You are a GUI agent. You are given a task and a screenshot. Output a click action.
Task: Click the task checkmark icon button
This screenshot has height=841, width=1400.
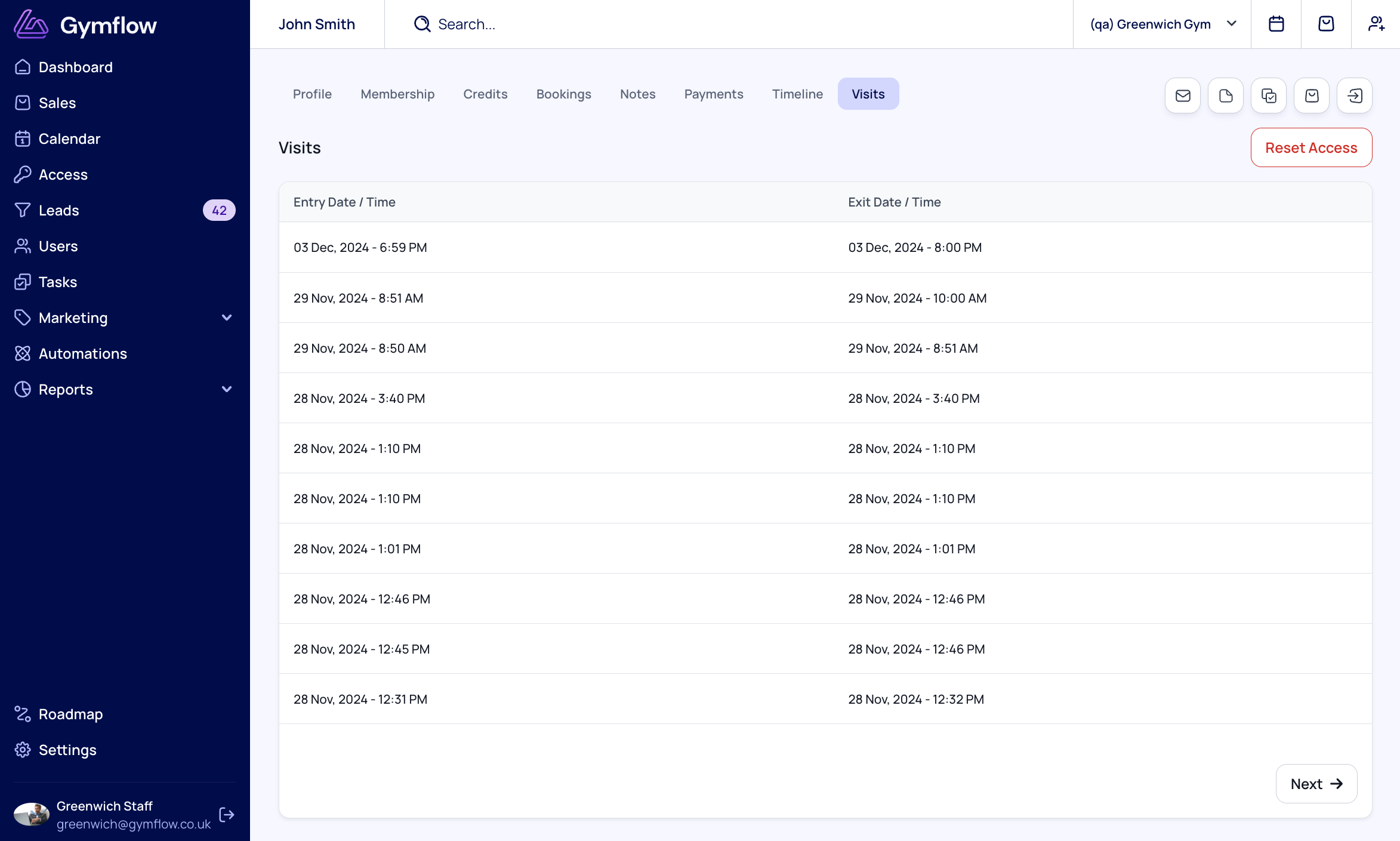pyautogui.click(x=1269, y=96)
